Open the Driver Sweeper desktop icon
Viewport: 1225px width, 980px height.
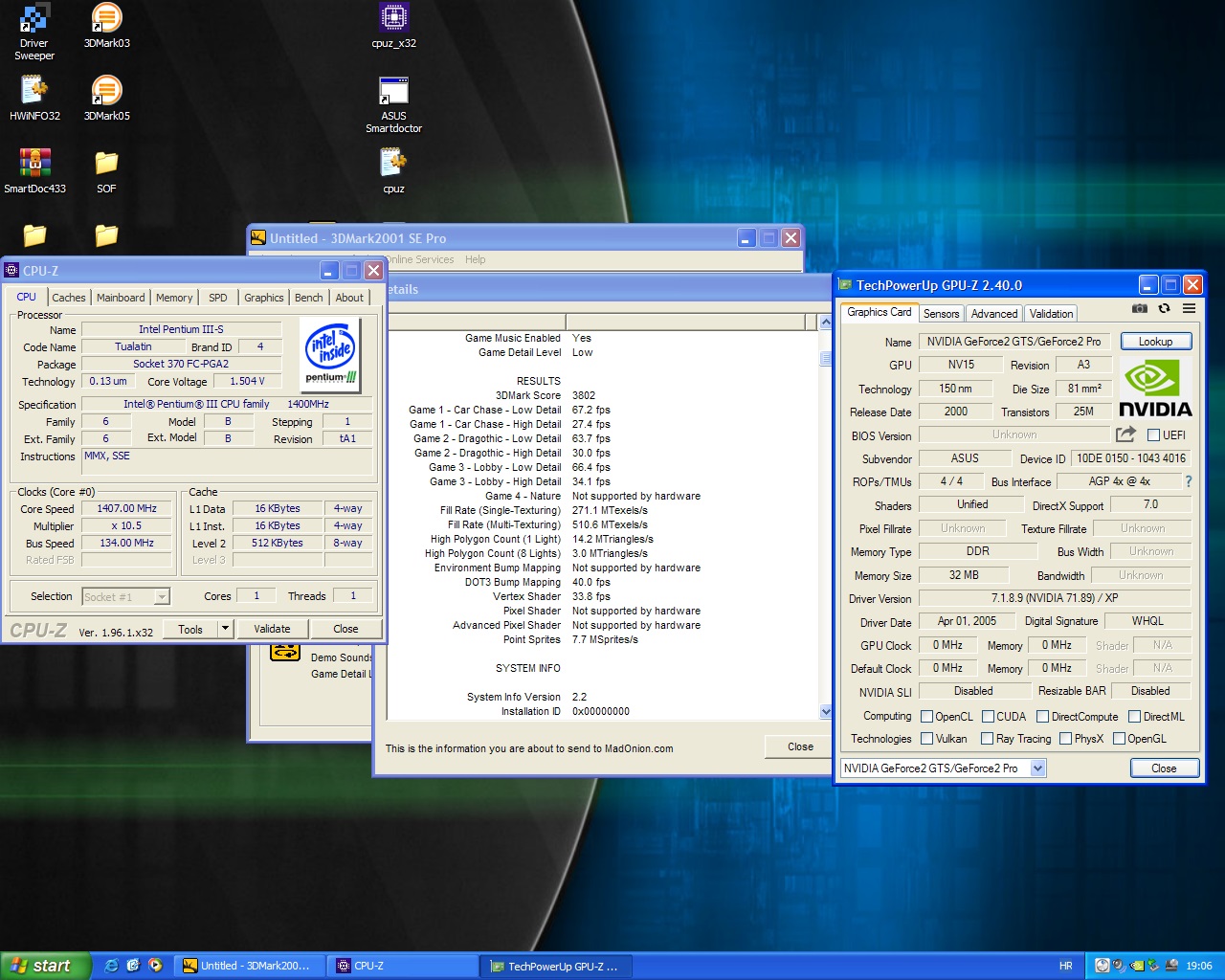click(x=33, y=33)
